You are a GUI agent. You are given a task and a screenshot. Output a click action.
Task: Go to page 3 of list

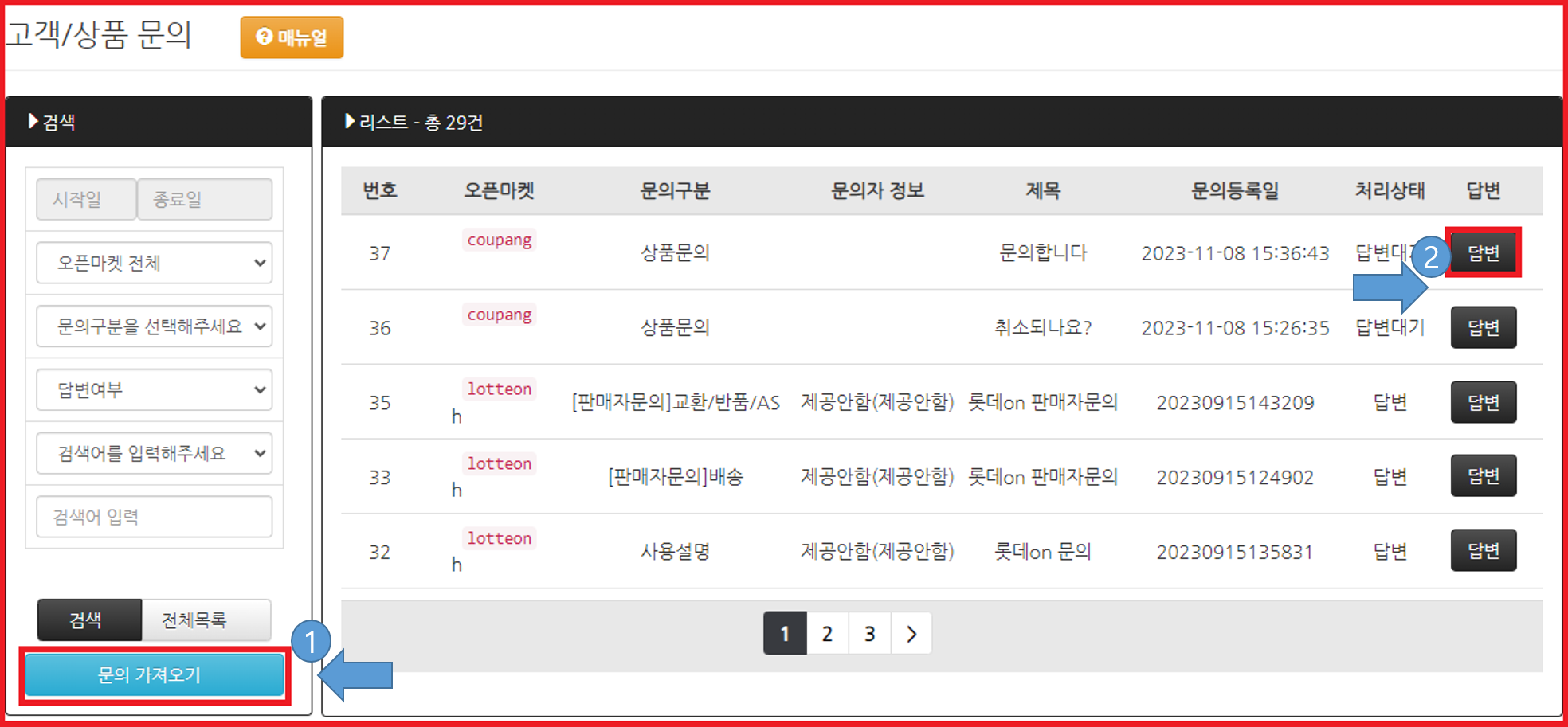(x=869, y=634)
